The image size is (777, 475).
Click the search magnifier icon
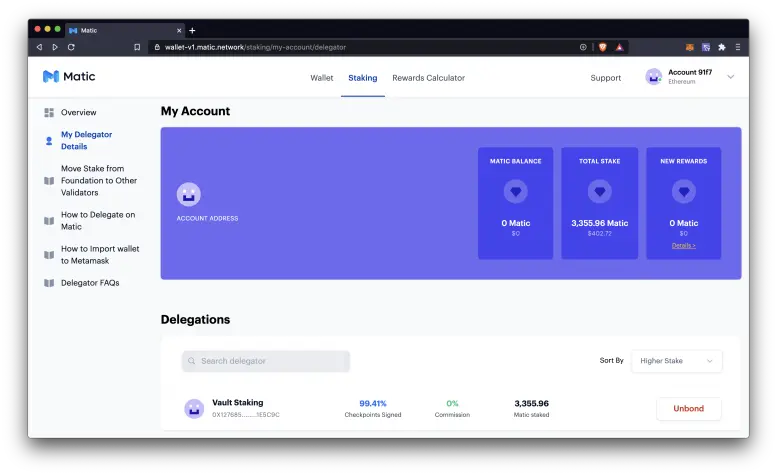point(192,361)
